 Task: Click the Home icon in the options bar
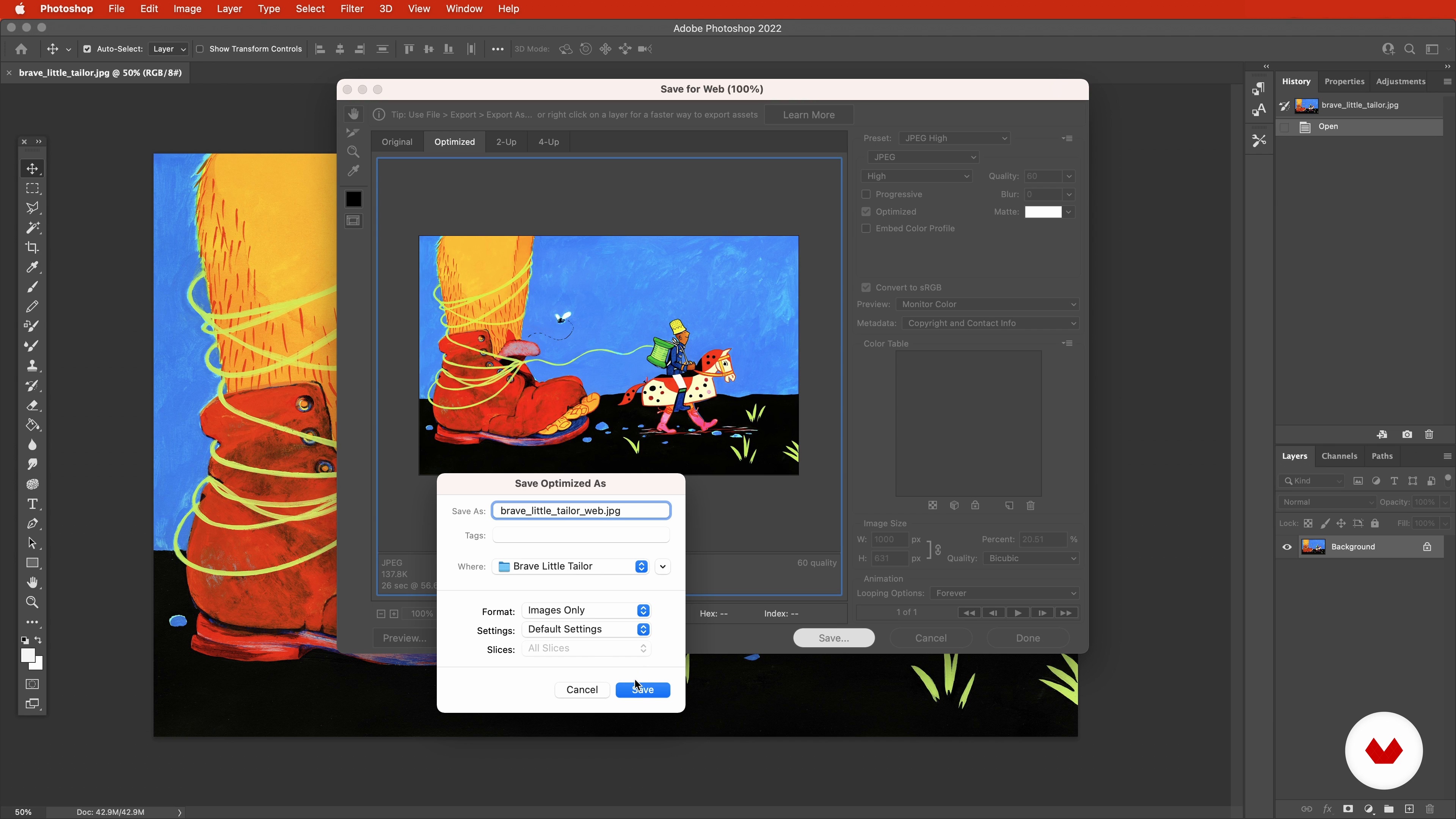point(22,49)
